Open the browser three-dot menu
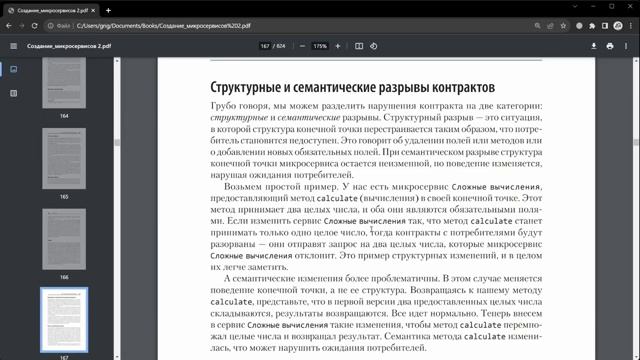The image size is (640, 360). (x=631, y=26)
